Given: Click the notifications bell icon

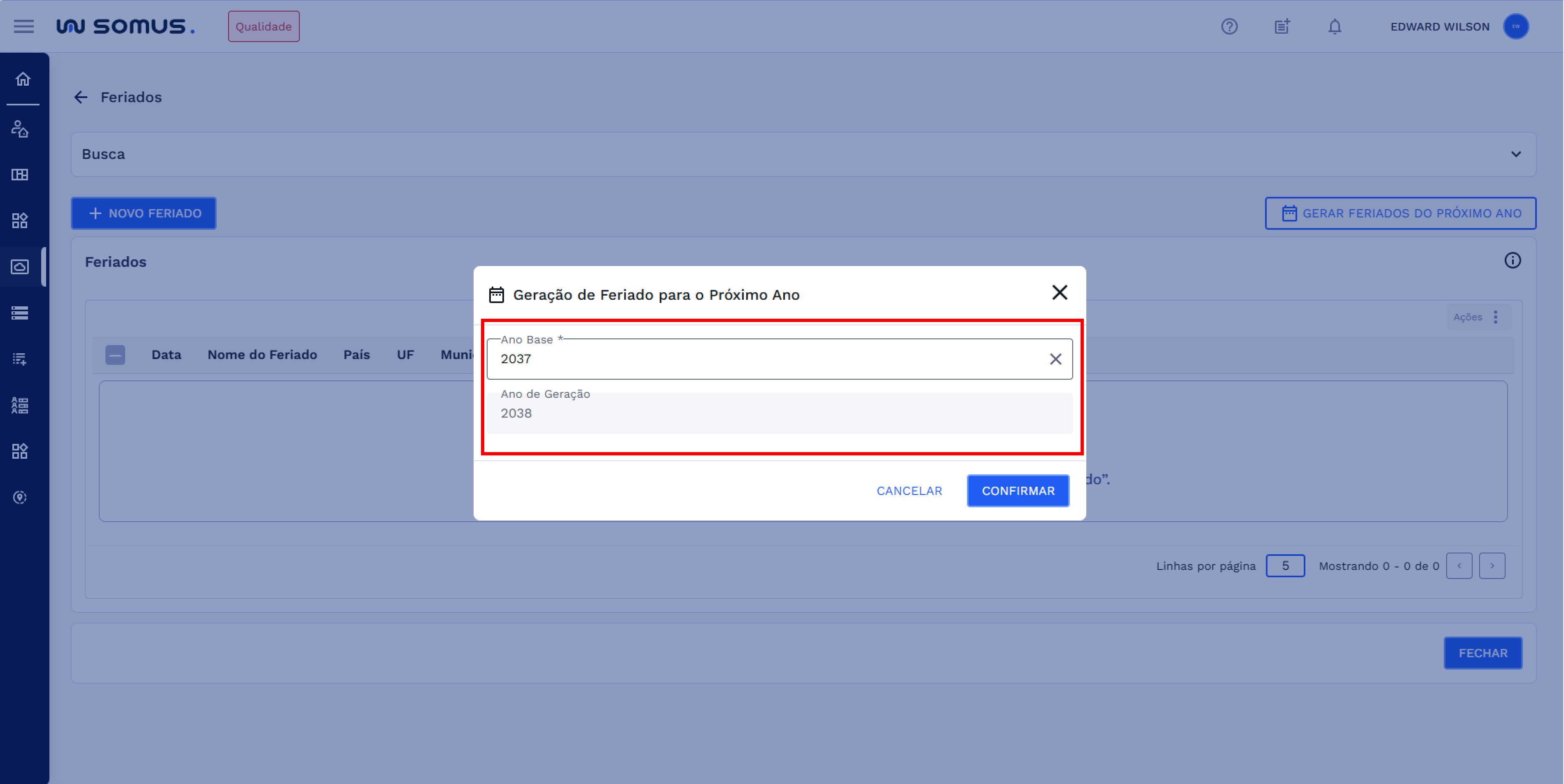Looking at the screenshot, I should coord(1334,26).
